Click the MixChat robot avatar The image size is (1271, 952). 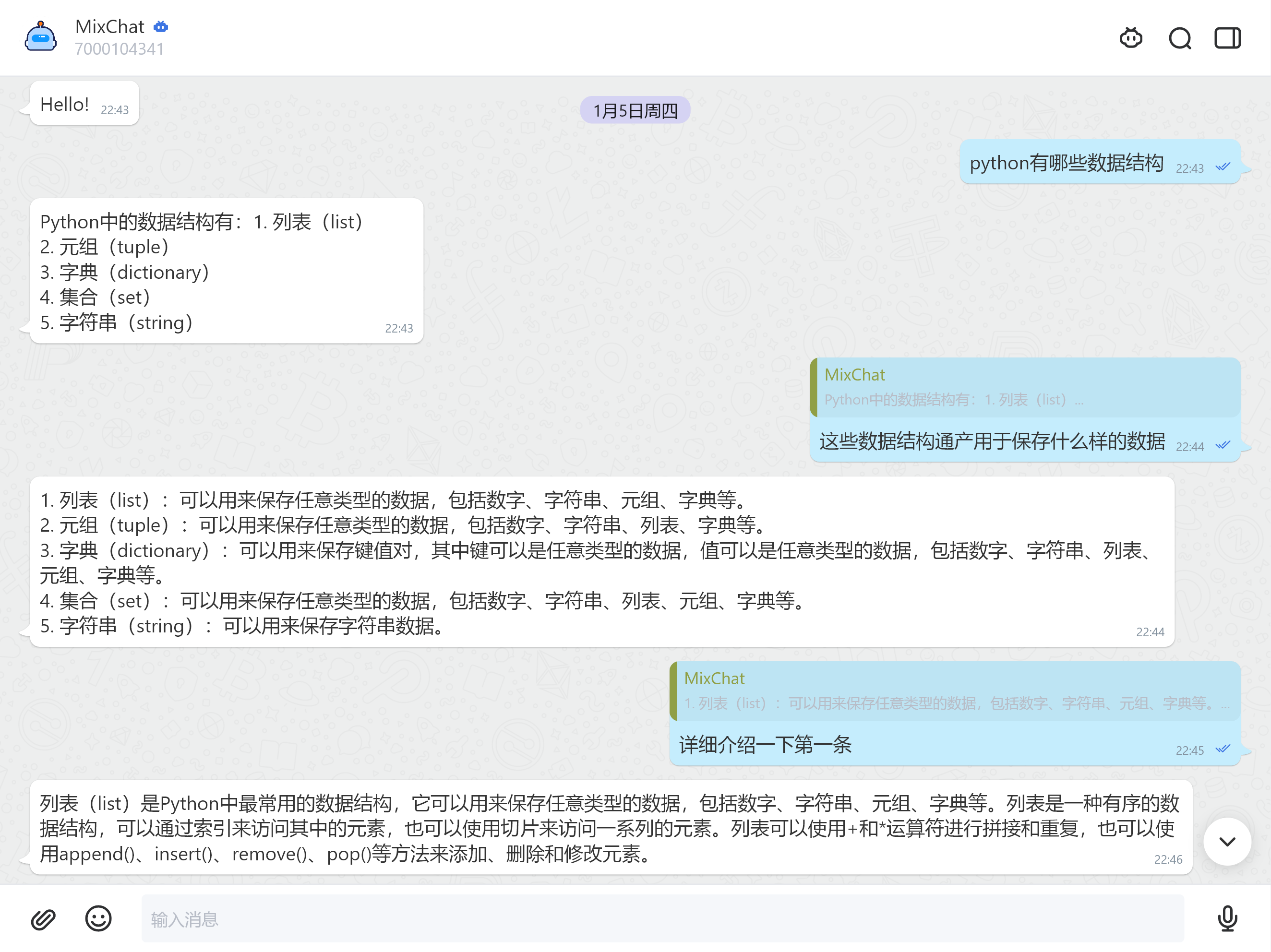[x=40, y=37]
